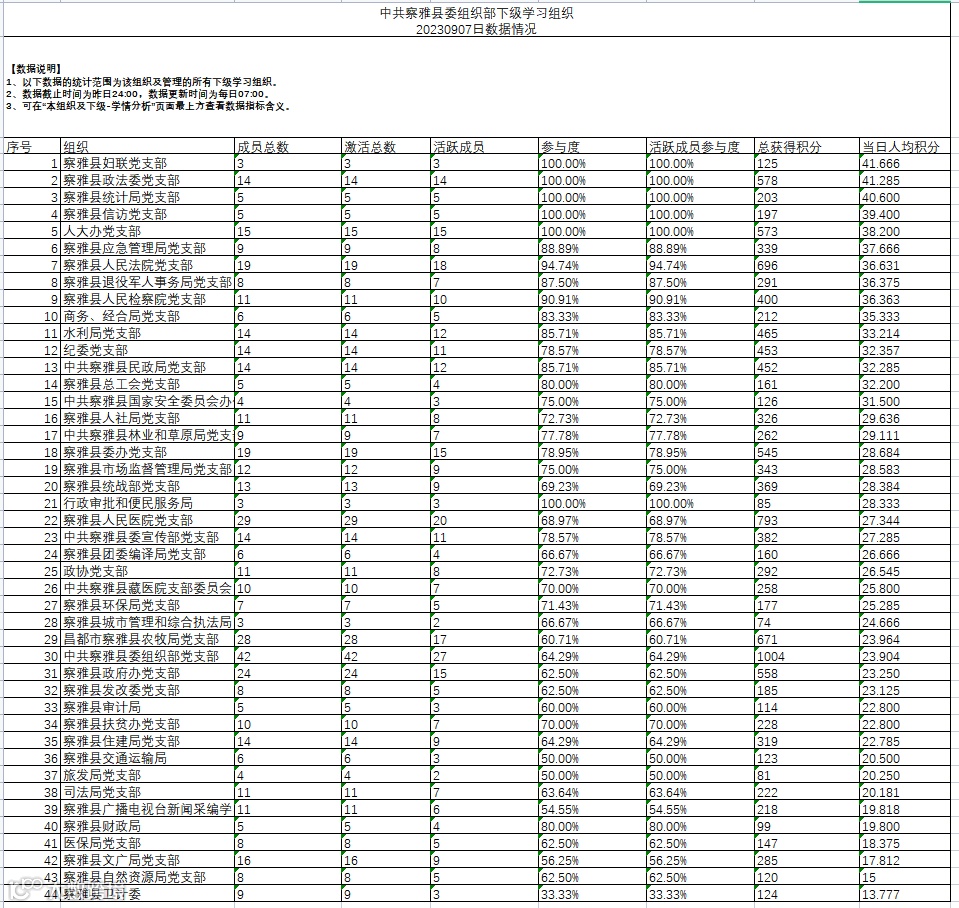Click the cell 察雅县交通运输局
The width and height of the screenshot is (959, 908).
click(x=147, y=758)
